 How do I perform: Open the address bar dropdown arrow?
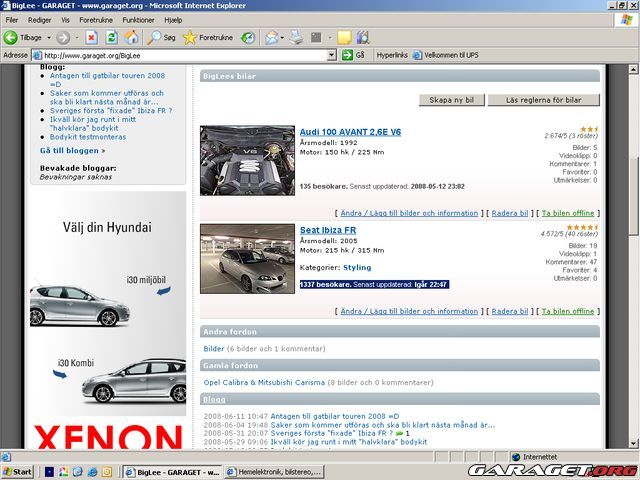click(x=331, y=55)
